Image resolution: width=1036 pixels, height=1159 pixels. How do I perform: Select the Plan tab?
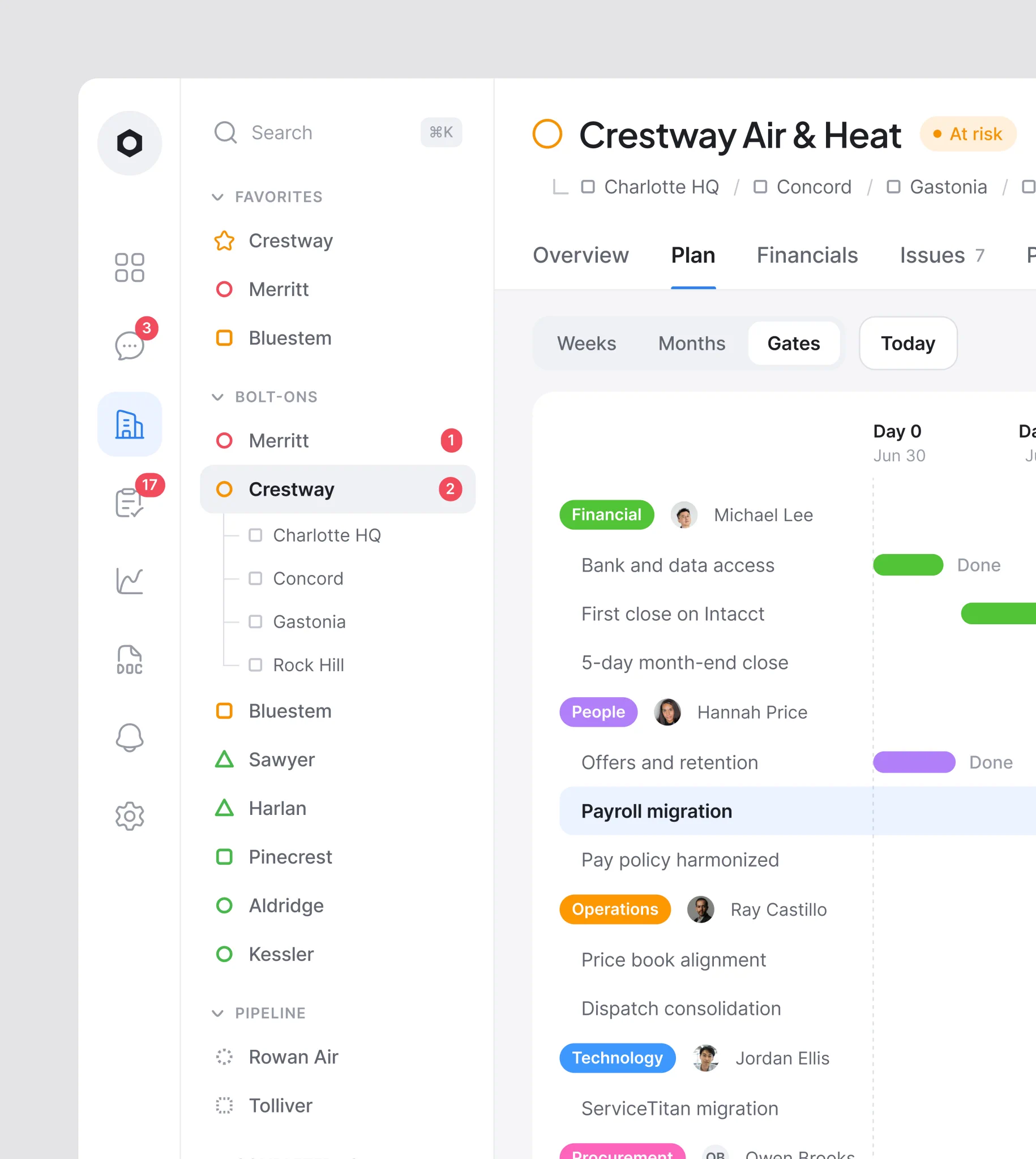click(693, 255)
